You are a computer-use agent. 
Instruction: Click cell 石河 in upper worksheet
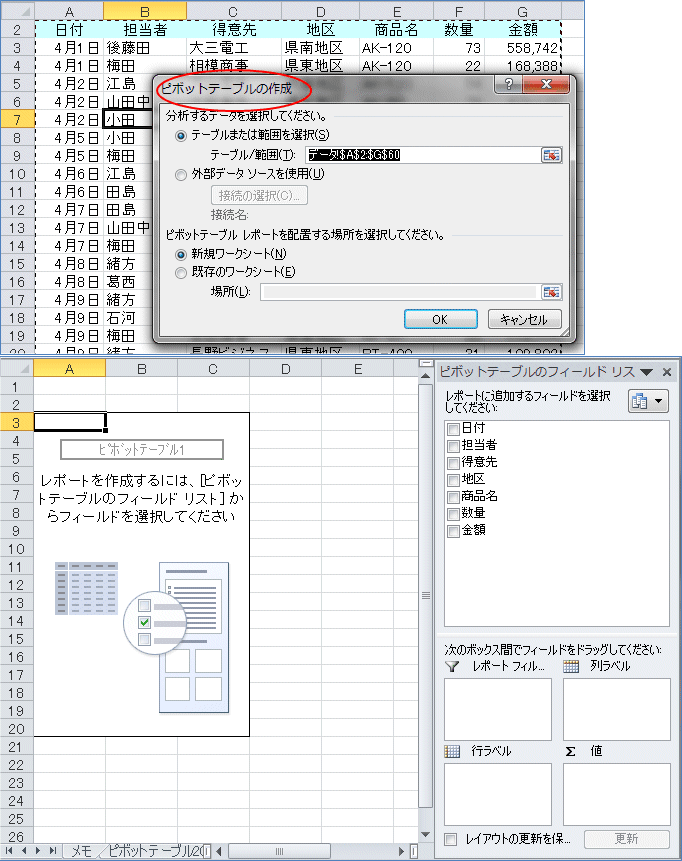coord(127,318)
